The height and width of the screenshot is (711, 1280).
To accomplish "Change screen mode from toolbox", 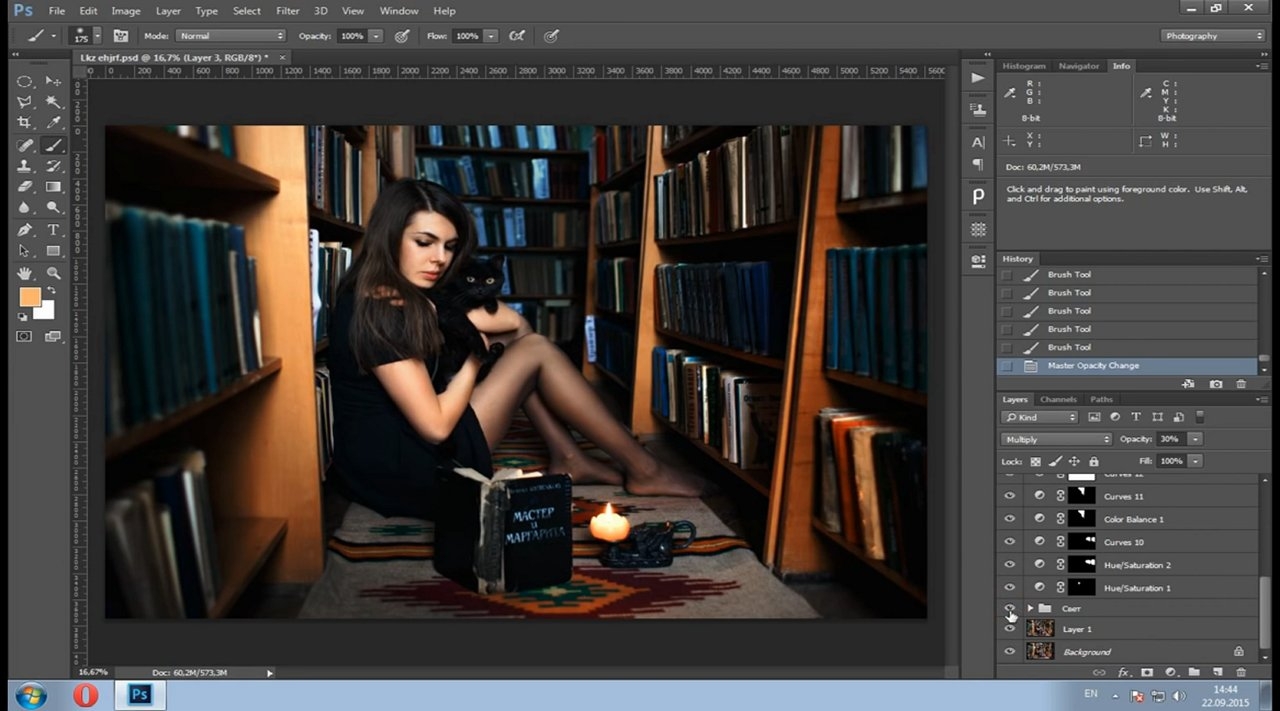I will (53, 337).
